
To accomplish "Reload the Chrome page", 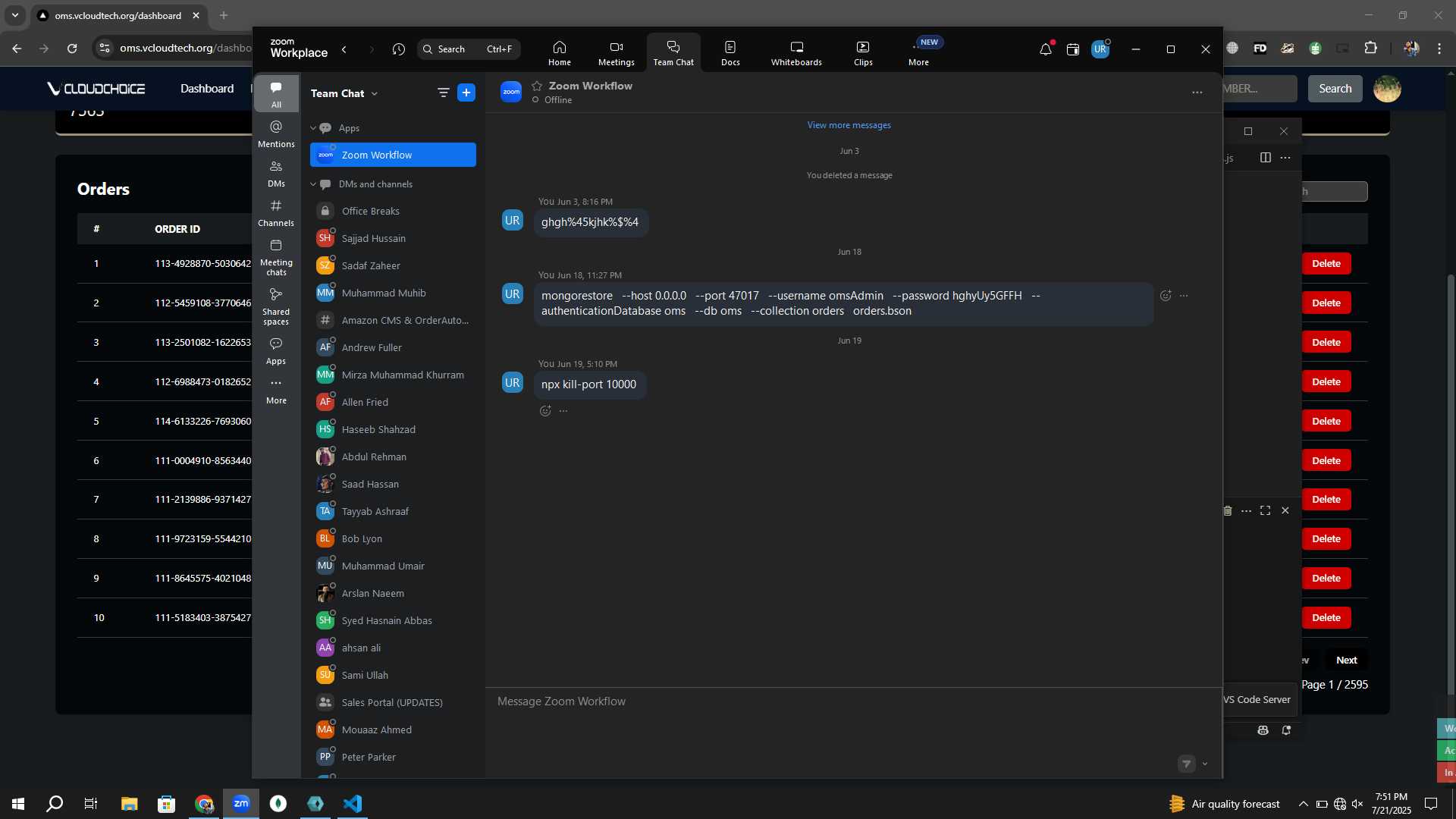I will (72, 49).
